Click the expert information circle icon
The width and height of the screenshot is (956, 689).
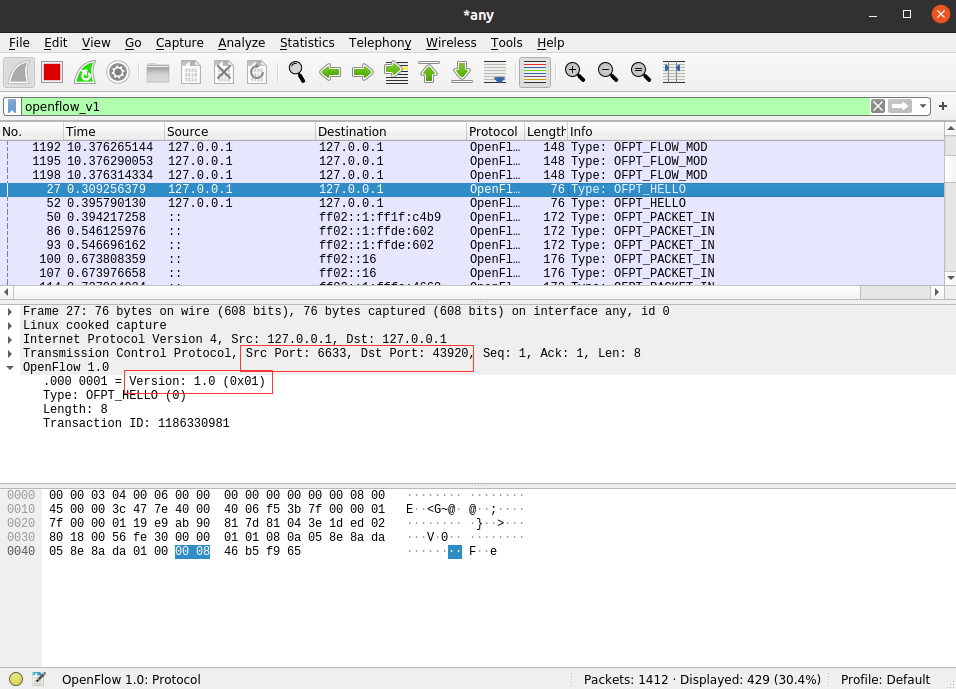point(16,679)
